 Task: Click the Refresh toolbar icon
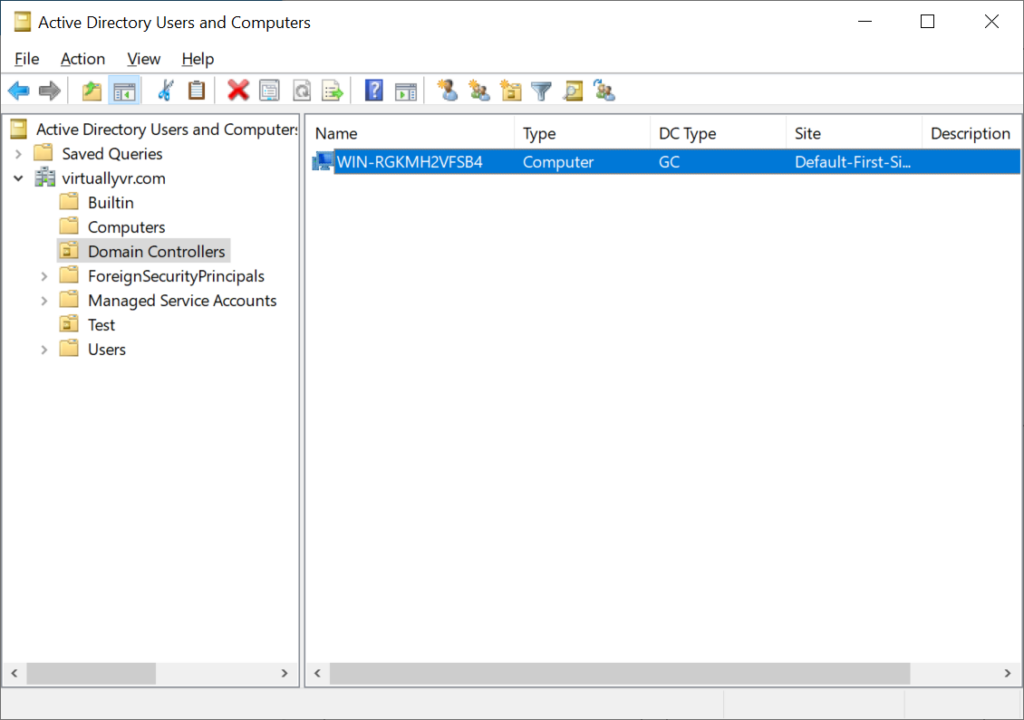[301, 91]
